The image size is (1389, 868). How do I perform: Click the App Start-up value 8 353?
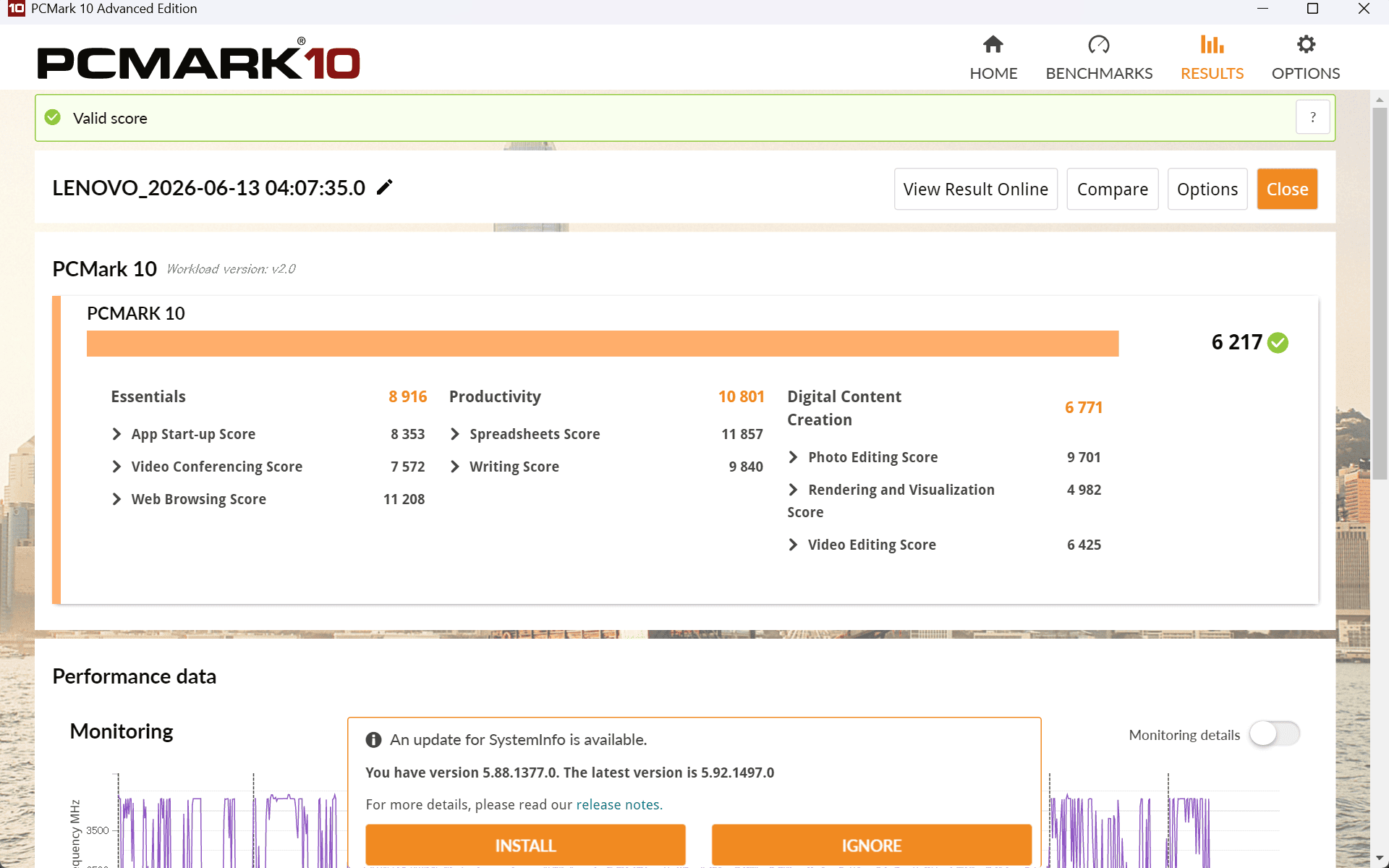407,434
